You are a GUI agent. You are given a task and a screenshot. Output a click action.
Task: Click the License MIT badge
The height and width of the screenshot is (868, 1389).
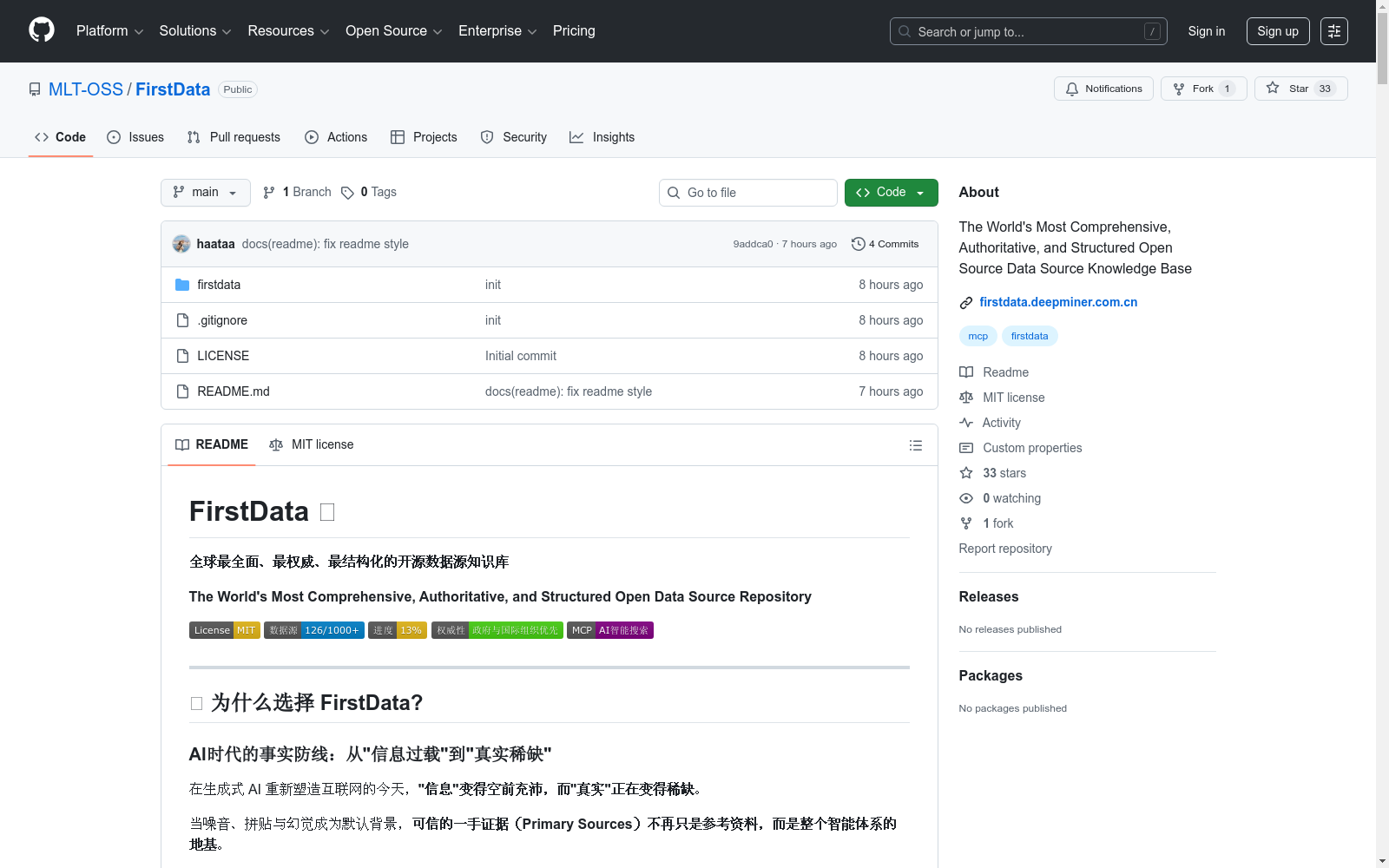click(x=225, y=630)
